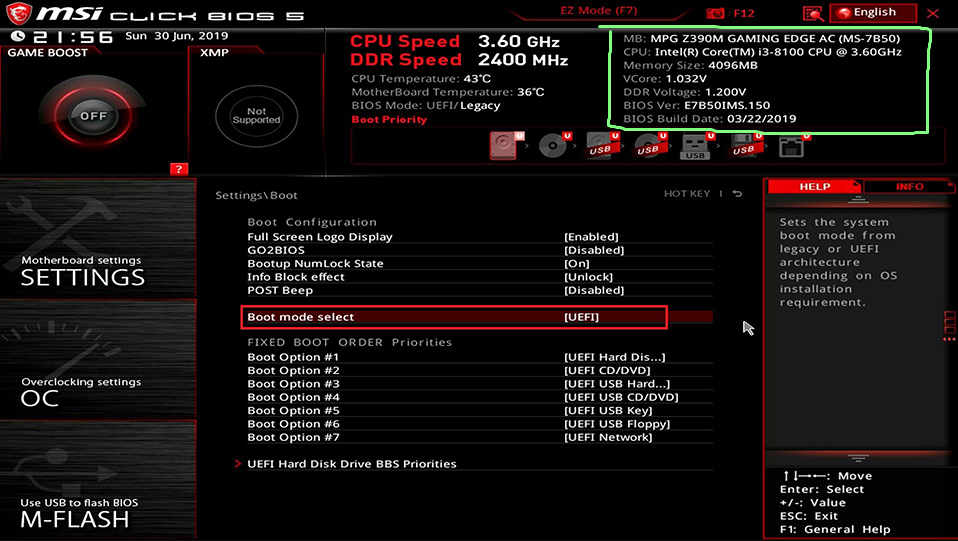Click the red question mark help icon
The width and height of the screenshot is (958, 541).
point(178,169)
